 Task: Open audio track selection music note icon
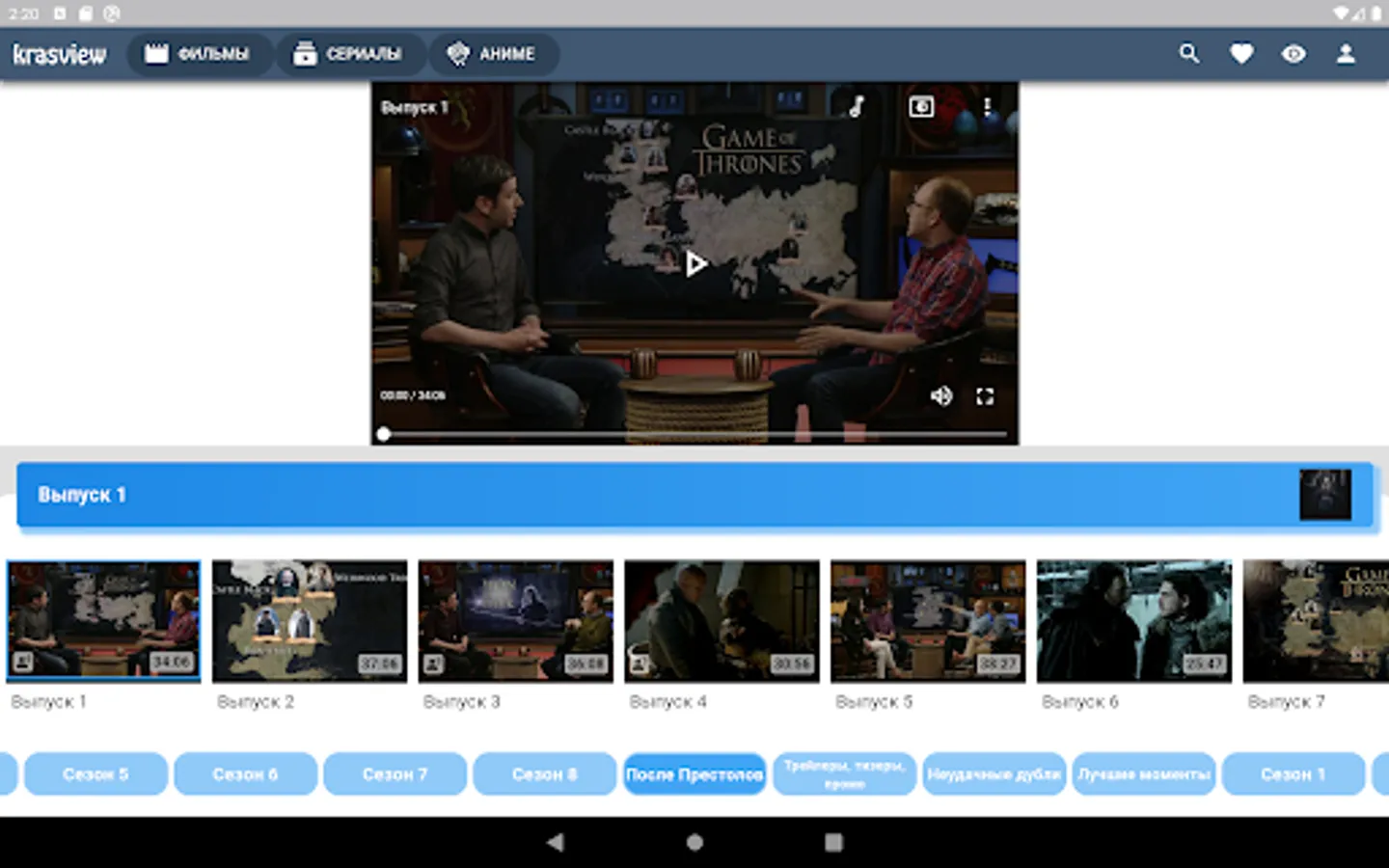pos(857,106)
